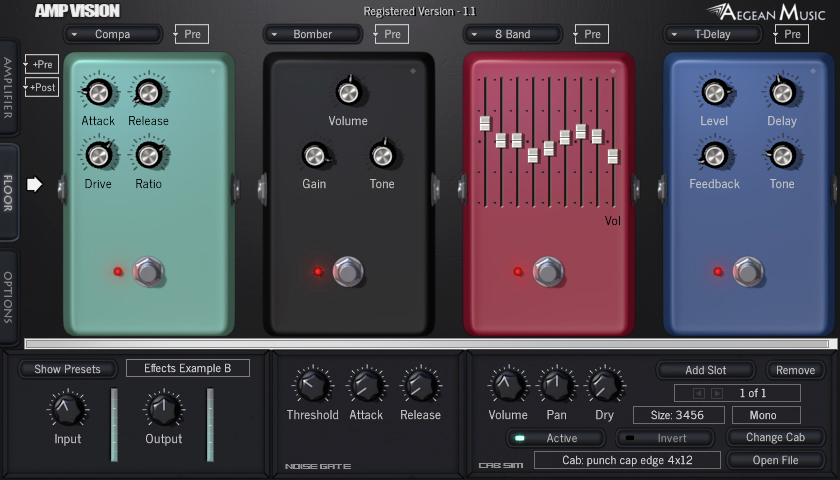840x480 pixels.
Task: Toggle the Mono cab mode button
Action: pos(766,415)
